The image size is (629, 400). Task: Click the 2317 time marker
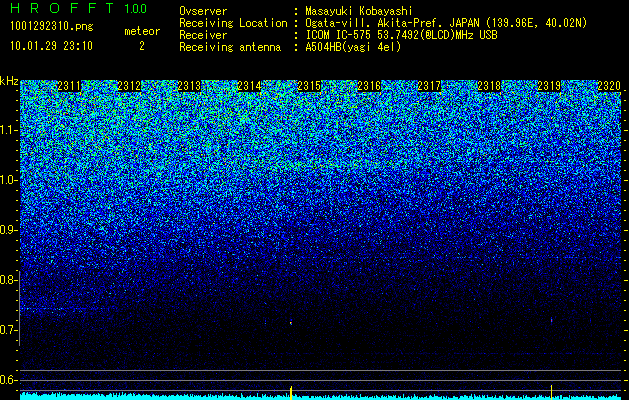tap(429, 86)
